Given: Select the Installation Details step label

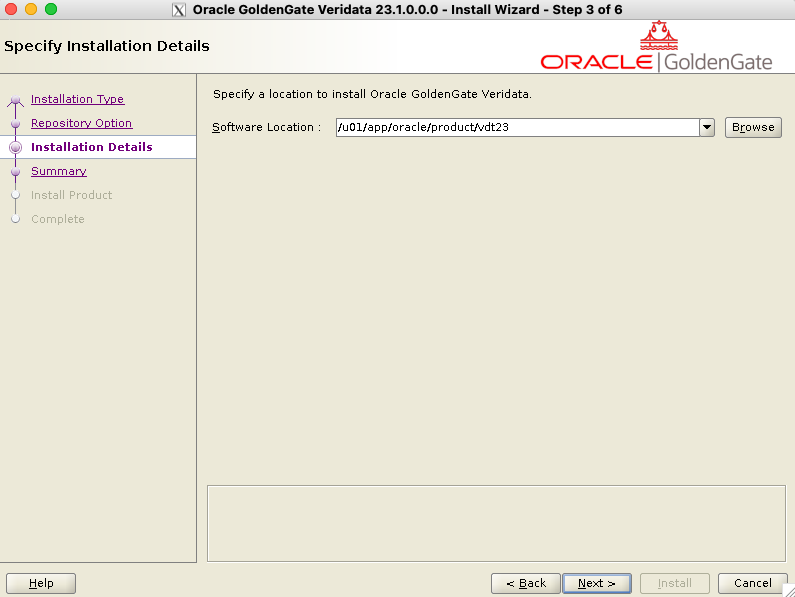Looking at the screenshot, I should coord(91,147).
